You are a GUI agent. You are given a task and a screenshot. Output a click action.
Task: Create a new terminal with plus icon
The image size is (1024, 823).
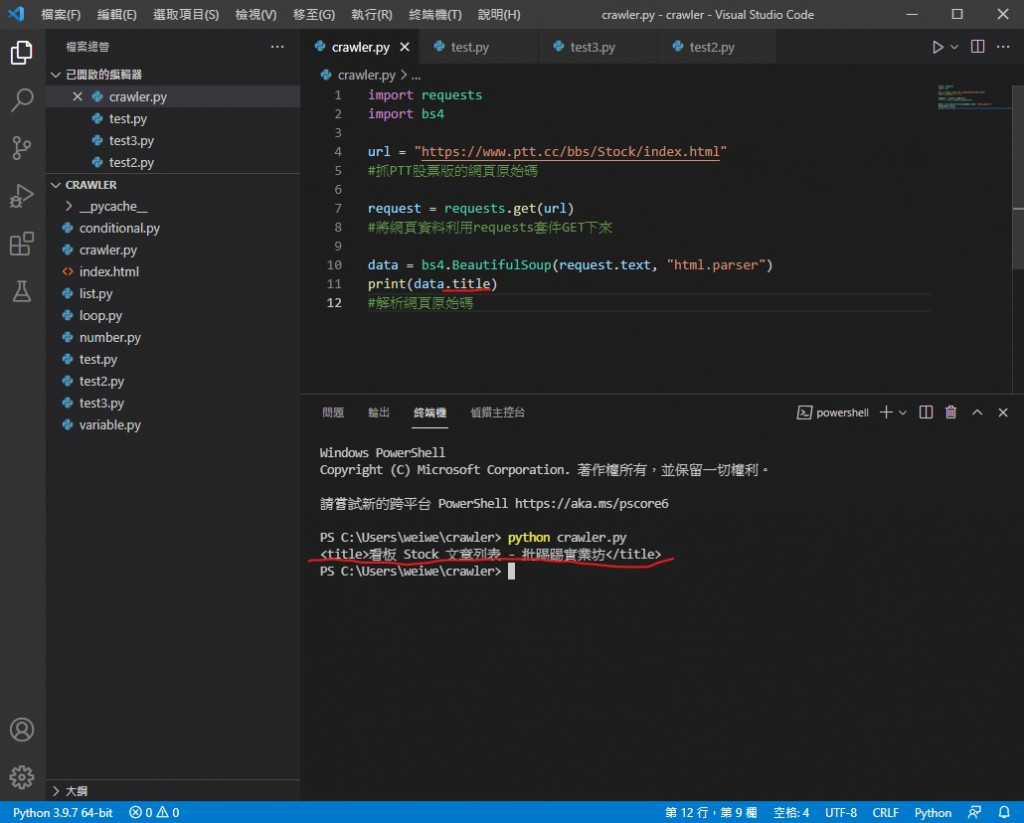886,412
